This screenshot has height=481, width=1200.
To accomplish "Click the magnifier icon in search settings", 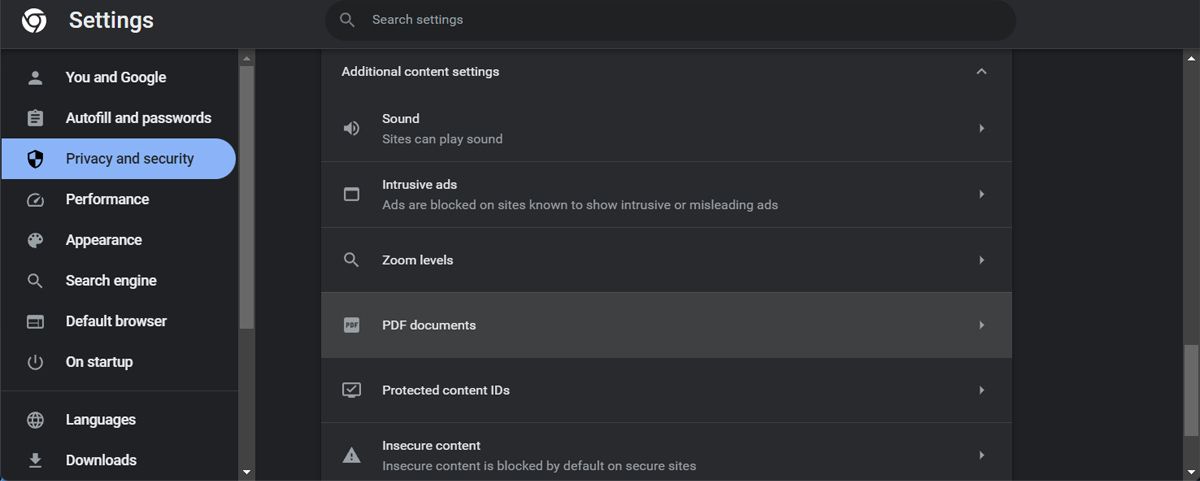I will click(x=347, y=20).
